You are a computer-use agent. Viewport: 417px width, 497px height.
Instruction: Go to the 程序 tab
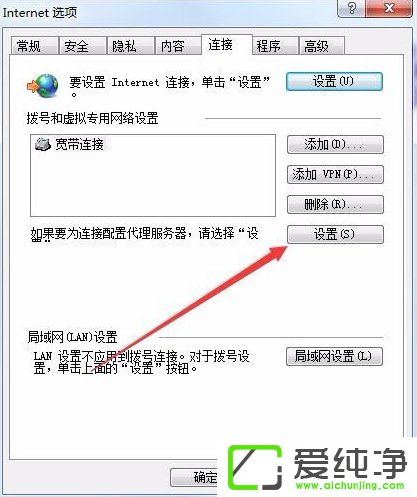[275, 46]
